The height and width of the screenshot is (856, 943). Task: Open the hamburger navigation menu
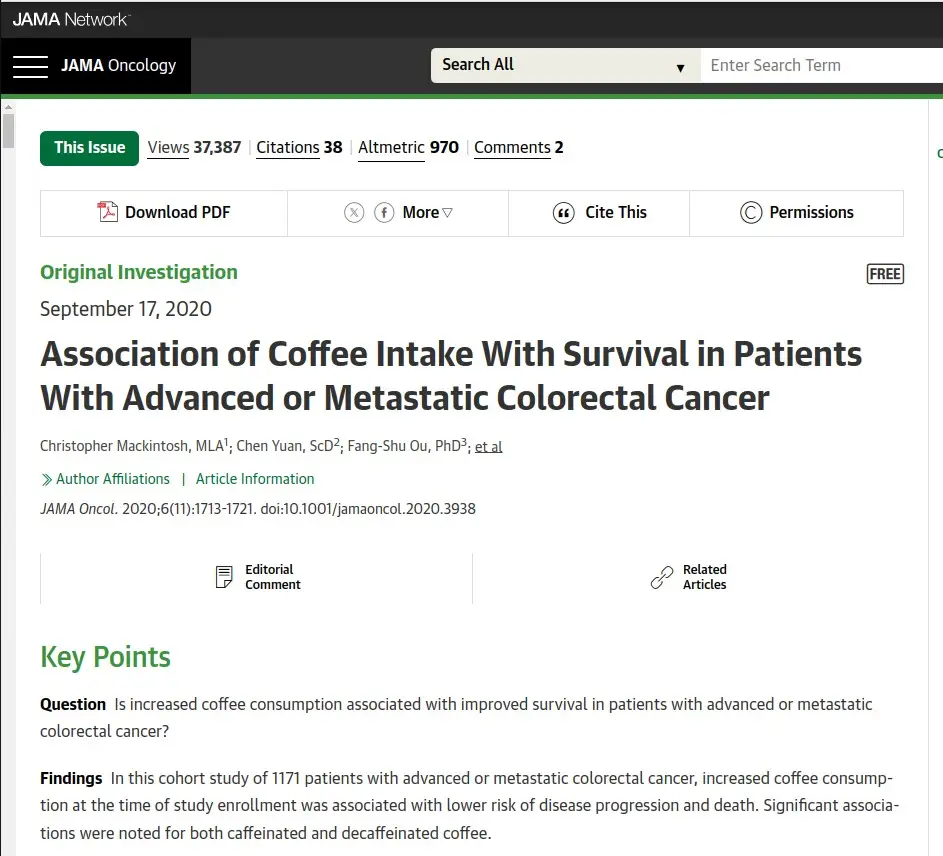coord(30,66)
